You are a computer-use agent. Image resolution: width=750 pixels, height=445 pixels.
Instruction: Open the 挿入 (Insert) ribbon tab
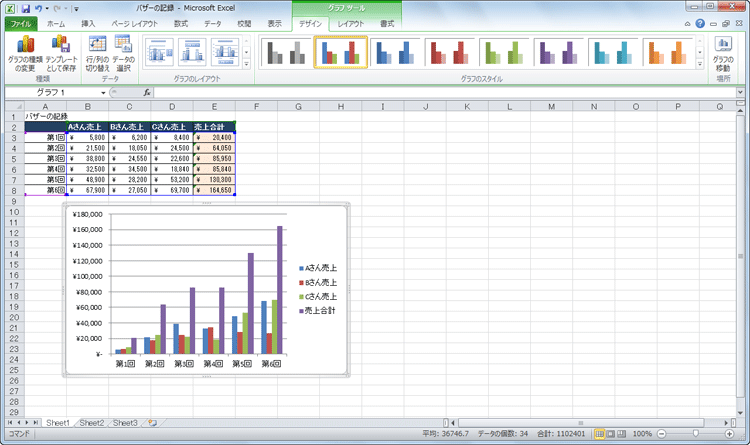click(x=88, y=22)
